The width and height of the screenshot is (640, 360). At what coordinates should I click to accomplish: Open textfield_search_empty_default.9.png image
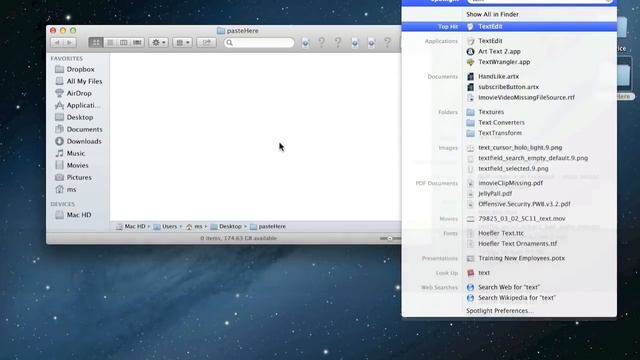click(533, 158)
